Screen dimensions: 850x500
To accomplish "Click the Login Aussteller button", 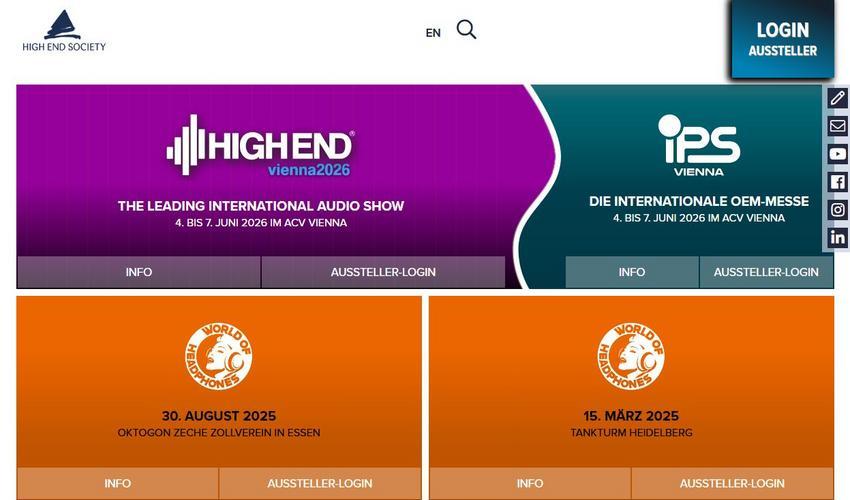I will tap(782, 39).
